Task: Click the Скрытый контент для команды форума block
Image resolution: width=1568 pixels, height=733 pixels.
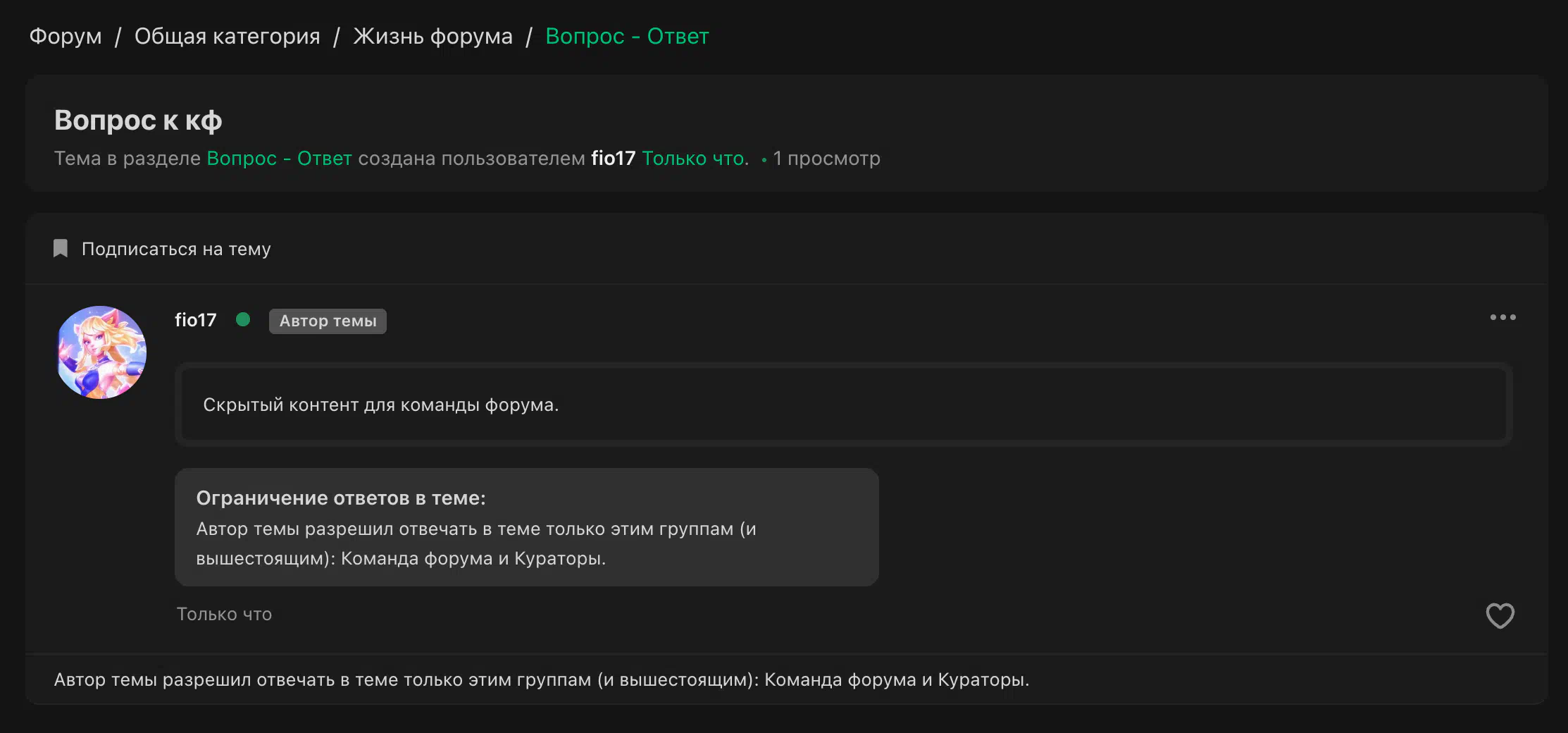Action: (843, 405)
